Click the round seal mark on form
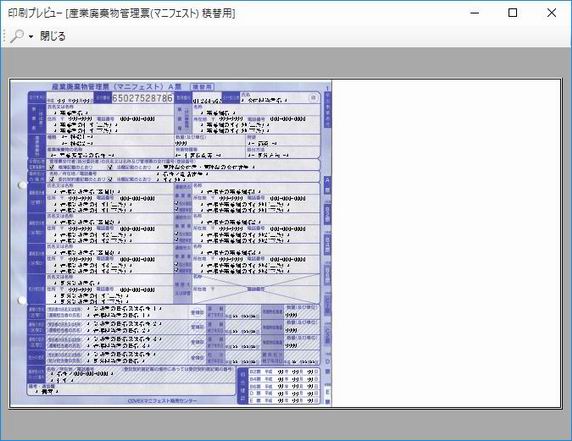This screenshot has height=441, width=572. click(x=313, y=98)
